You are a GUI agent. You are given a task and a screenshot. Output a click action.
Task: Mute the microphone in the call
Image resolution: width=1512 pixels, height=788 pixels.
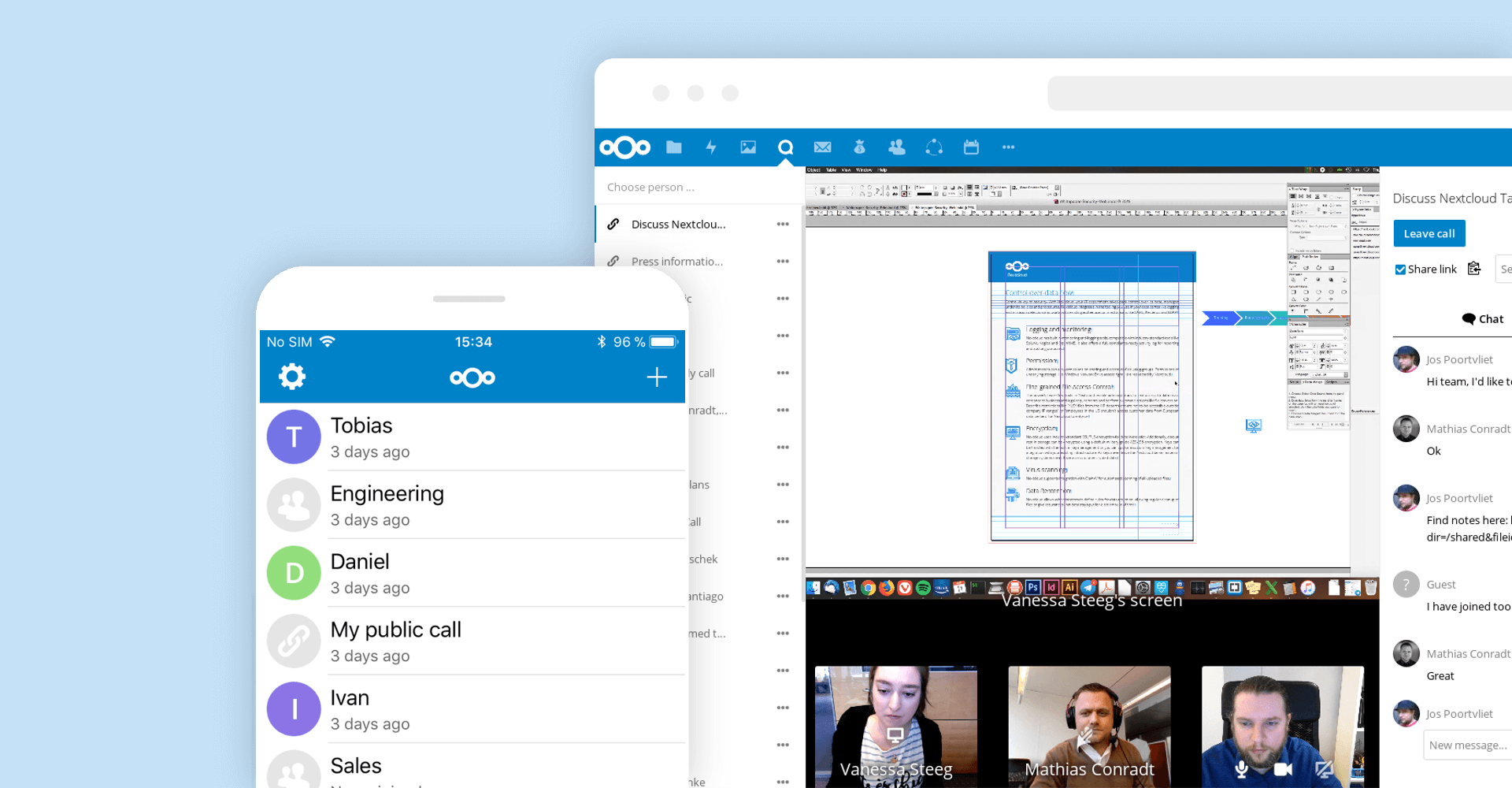(1242, 769)
